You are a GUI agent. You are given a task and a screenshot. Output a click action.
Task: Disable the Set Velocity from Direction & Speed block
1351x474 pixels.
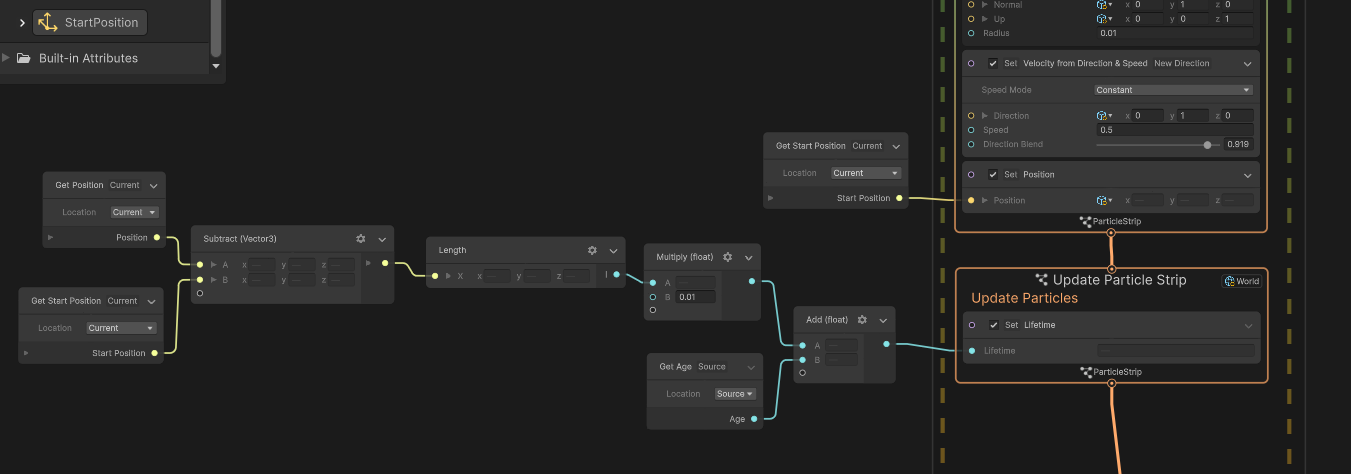point(993,63)
